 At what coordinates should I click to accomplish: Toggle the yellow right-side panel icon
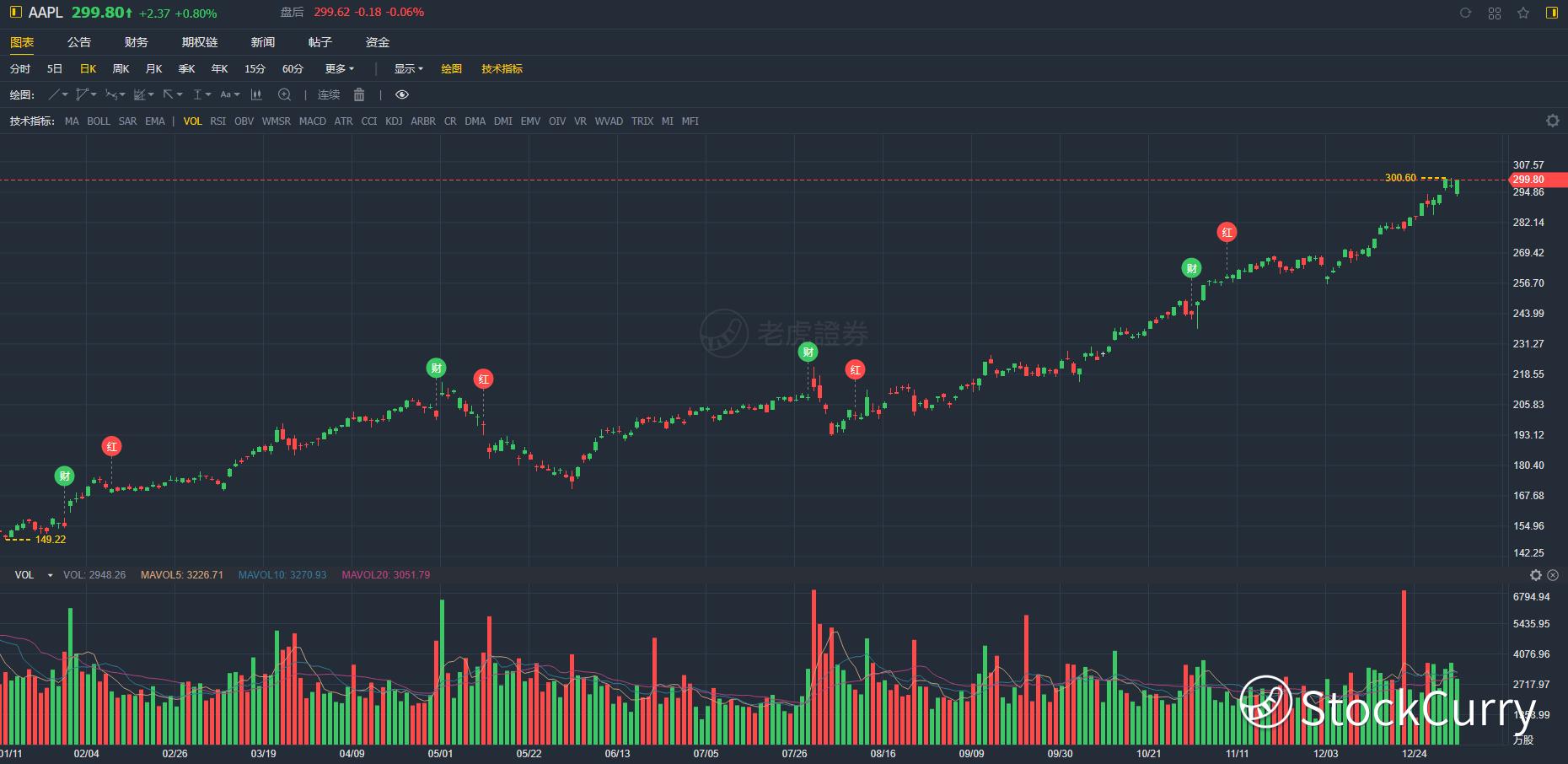tap(1551, 13)
